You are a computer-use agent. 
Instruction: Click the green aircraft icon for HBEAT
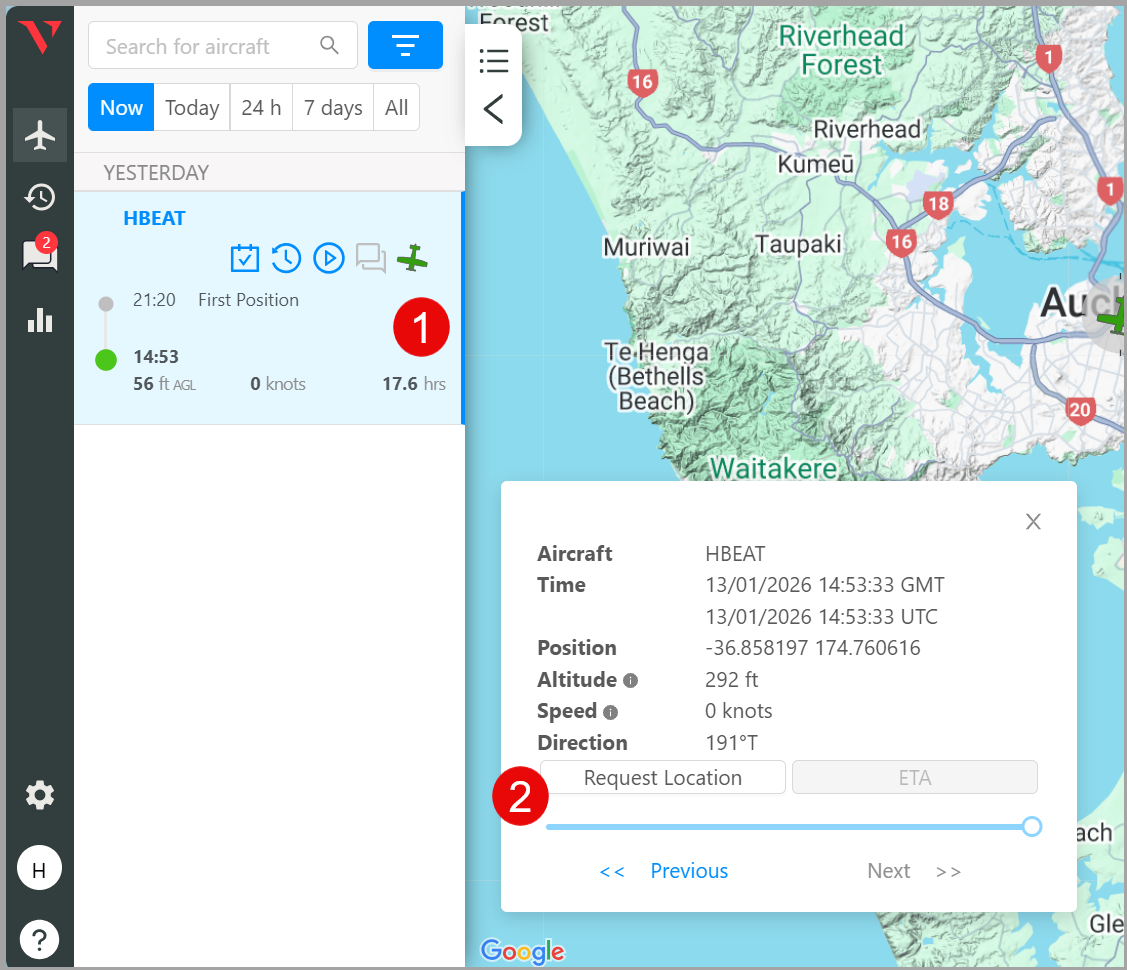point(412,259)
